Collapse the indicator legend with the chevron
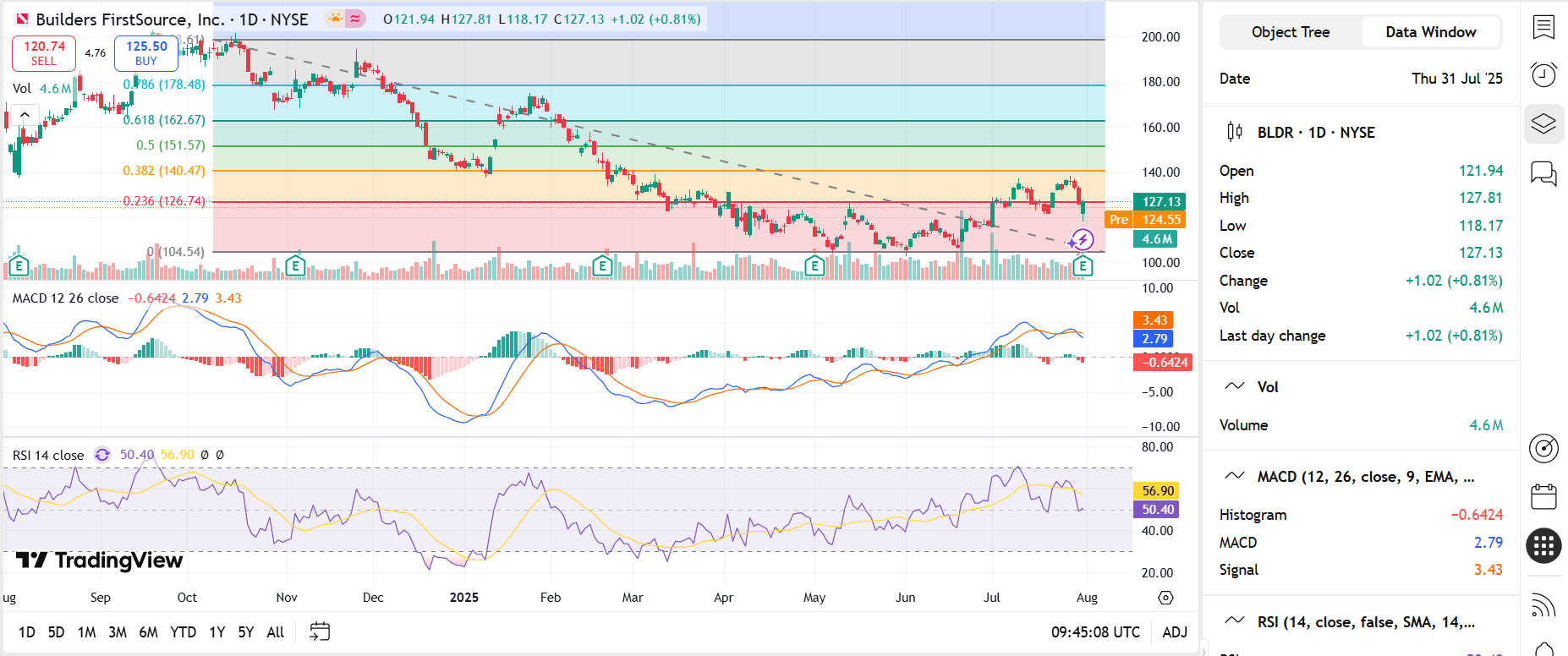This screenshot has height=656, width=1568. (25, 115)
